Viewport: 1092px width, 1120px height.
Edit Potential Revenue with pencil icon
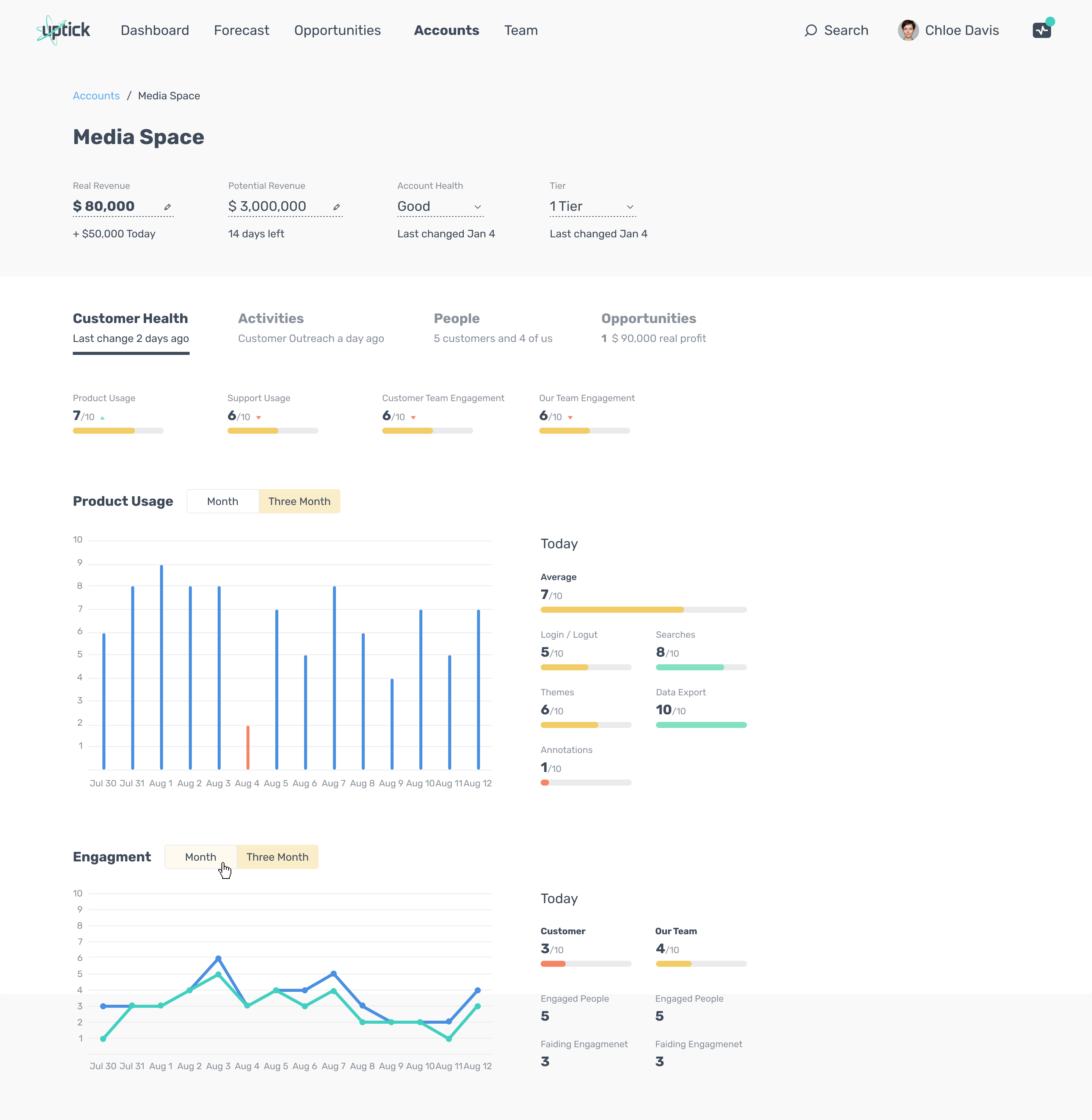pos(337,207)
